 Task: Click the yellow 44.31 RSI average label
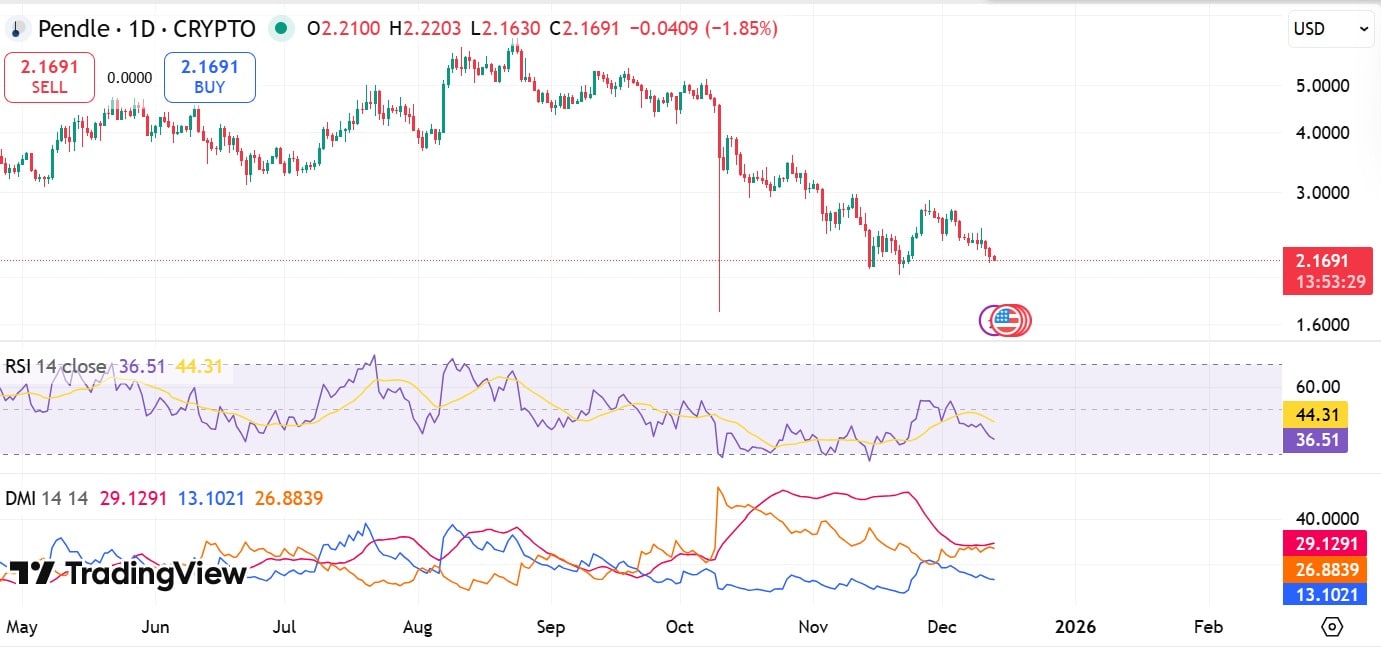[1314, 414]
